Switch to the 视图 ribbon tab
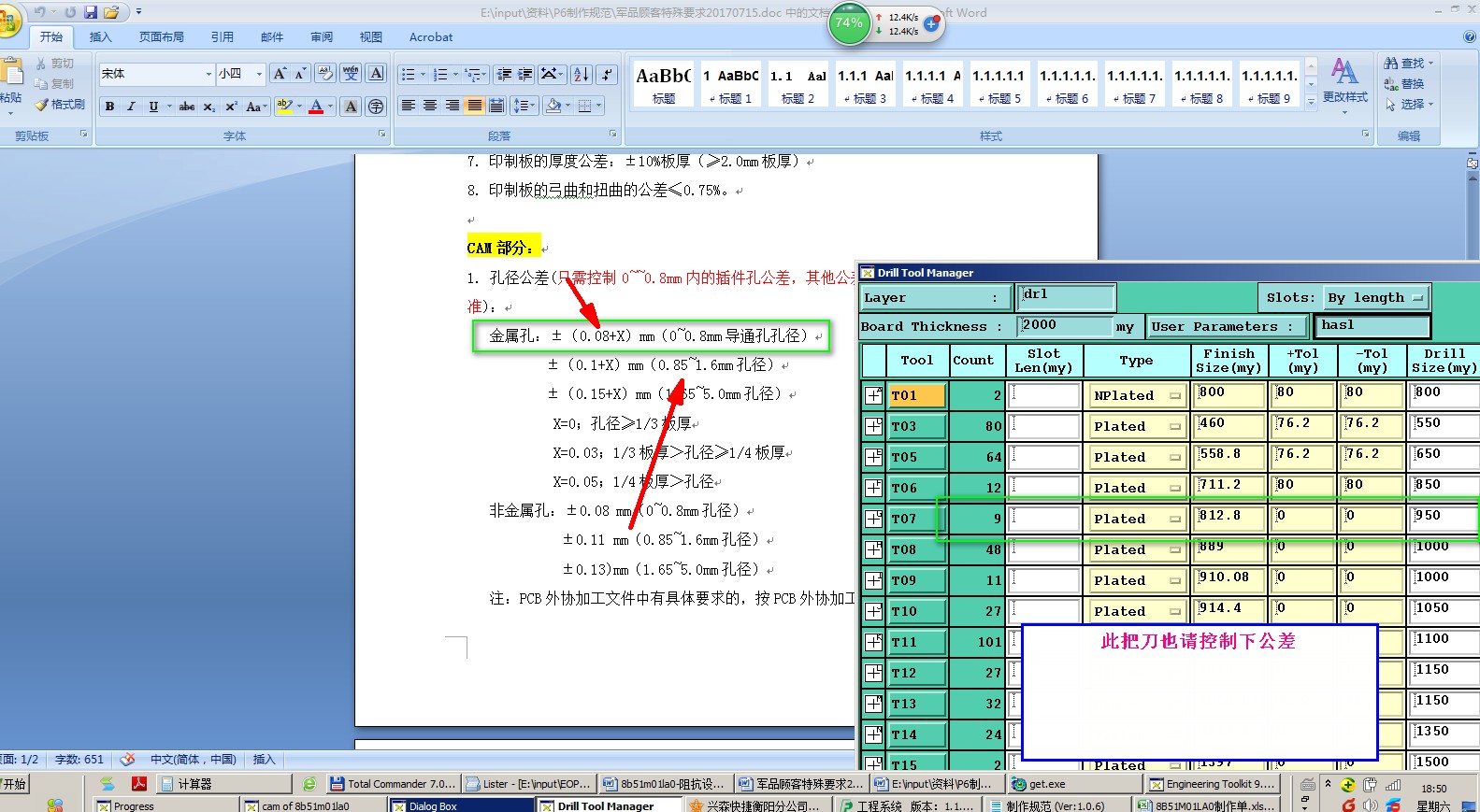Image resolution: width=1480 pixels, height=812 pixels. point(370,37)
